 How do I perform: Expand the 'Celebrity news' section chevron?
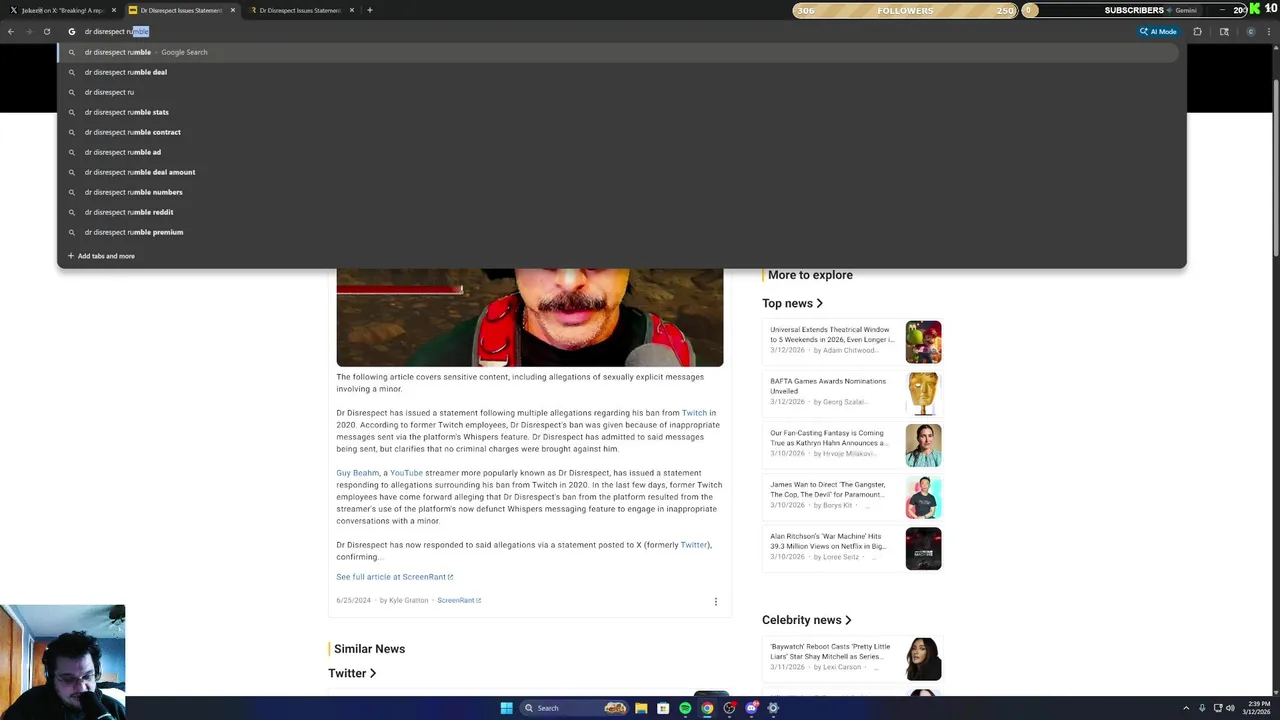click(849, 620)
